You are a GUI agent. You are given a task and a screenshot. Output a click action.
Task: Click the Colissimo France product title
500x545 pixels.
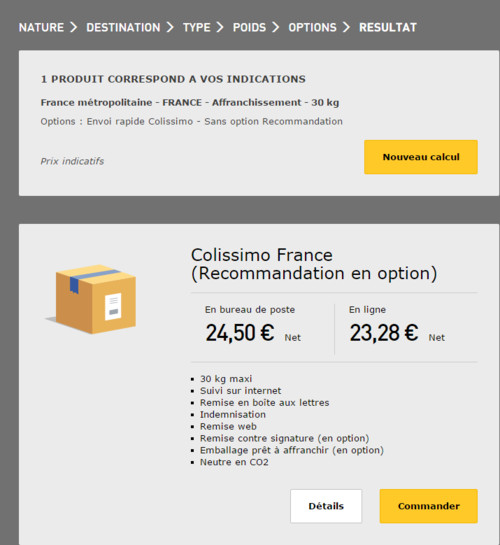pos(314,264)
